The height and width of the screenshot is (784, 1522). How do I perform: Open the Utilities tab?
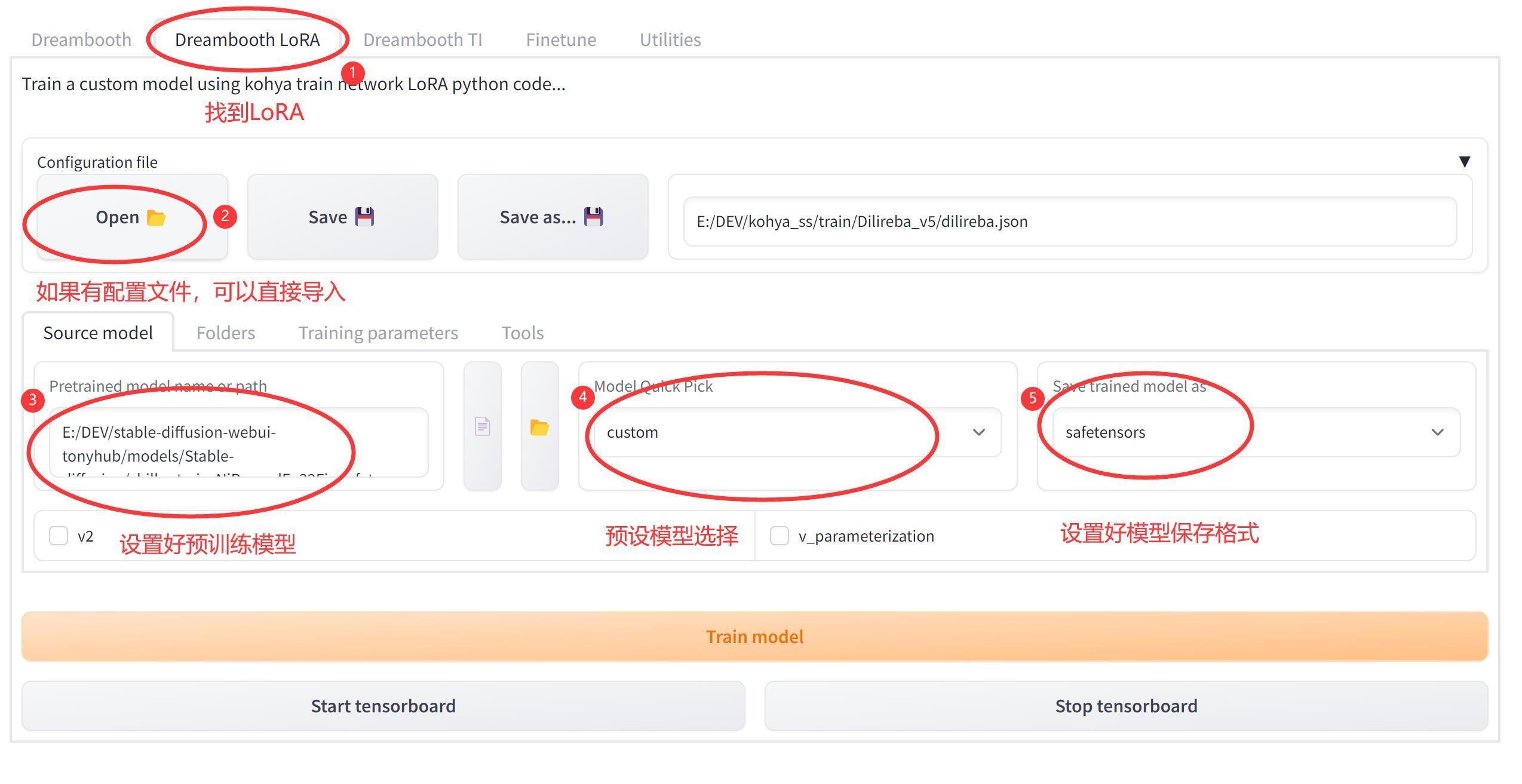pyautogui.click(x=670, y=40)
